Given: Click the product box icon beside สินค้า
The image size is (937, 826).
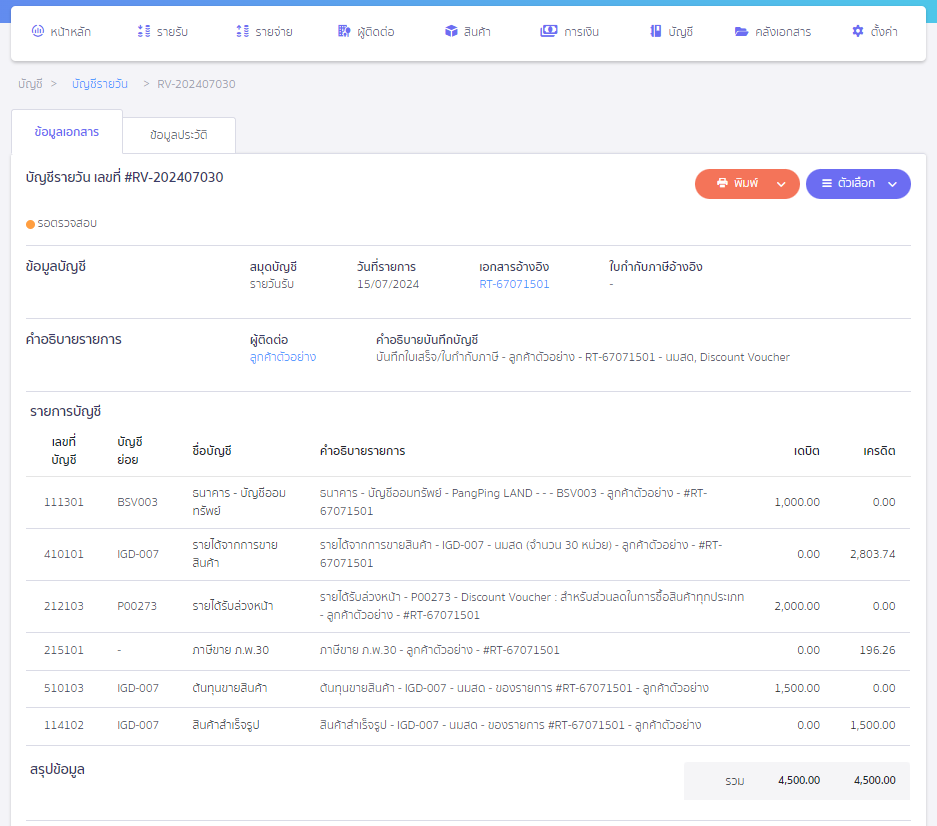Looking at the screenshot, I should point(451,31).
